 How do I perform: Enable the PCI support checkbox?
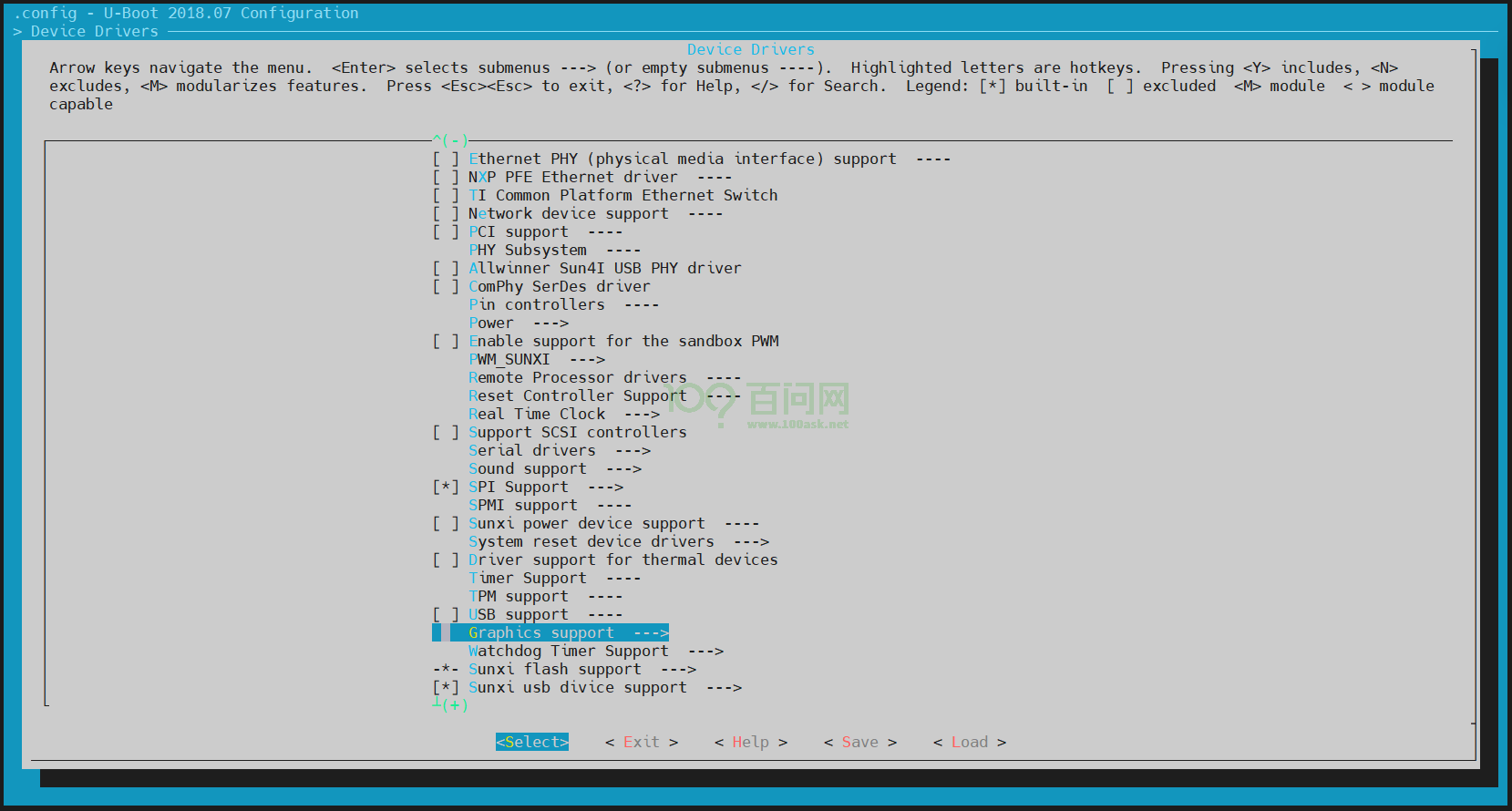[x=446, y=232]
